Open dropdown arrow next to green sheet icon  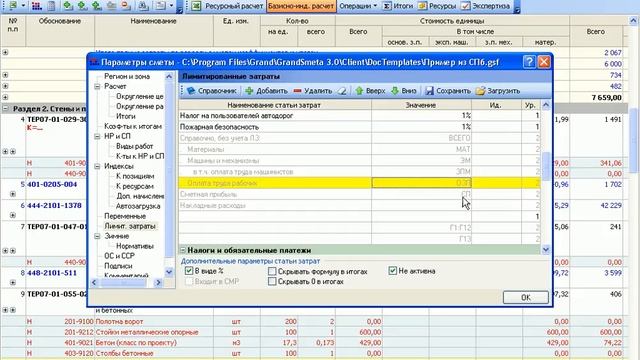[23, 6]
